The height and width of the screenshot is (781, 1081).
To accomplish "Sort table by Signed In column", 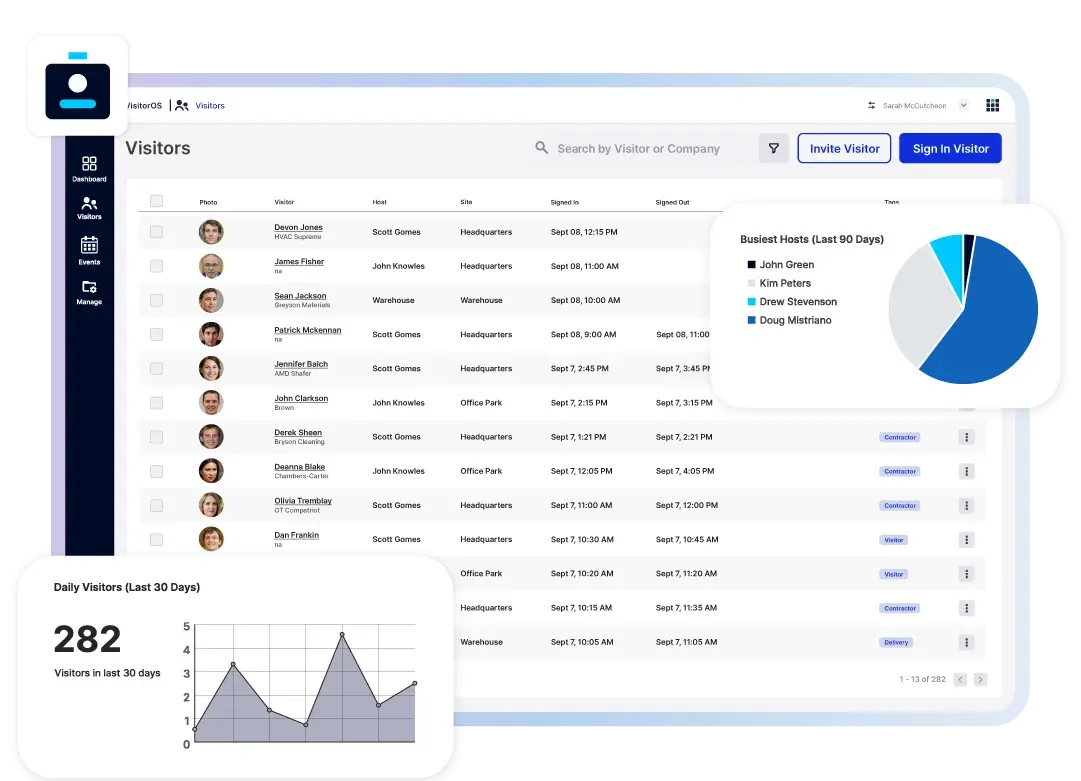I will pyautogui.click(x=564, y=202).
